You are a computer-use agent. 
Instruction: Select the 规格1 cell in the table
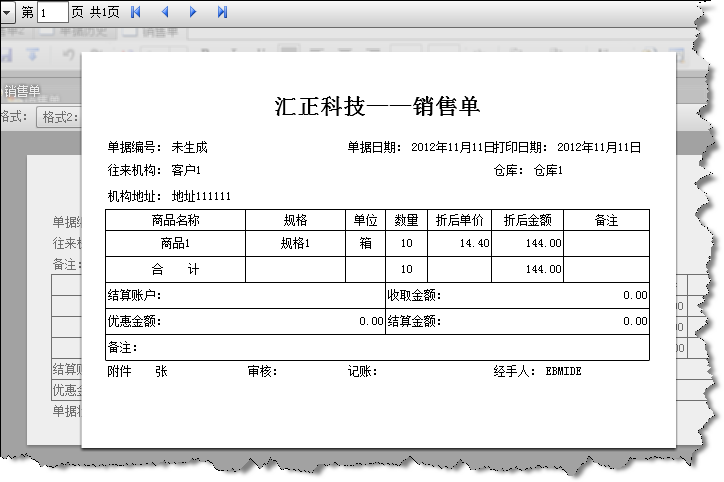pyautogui.click(x=295, y=243)
